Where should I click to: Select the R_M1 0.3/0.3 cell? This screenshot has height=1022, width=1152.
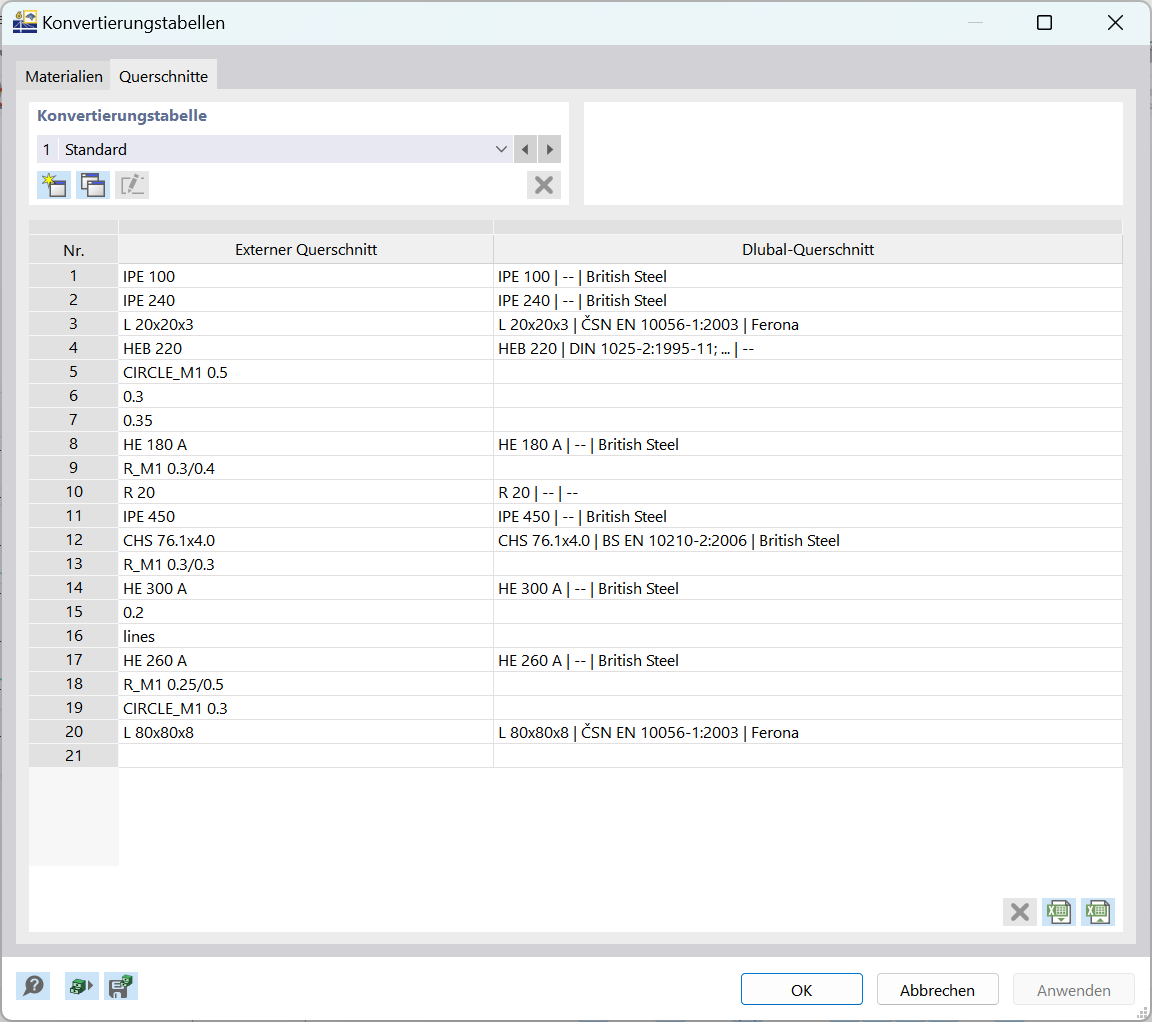coord(306,564)
